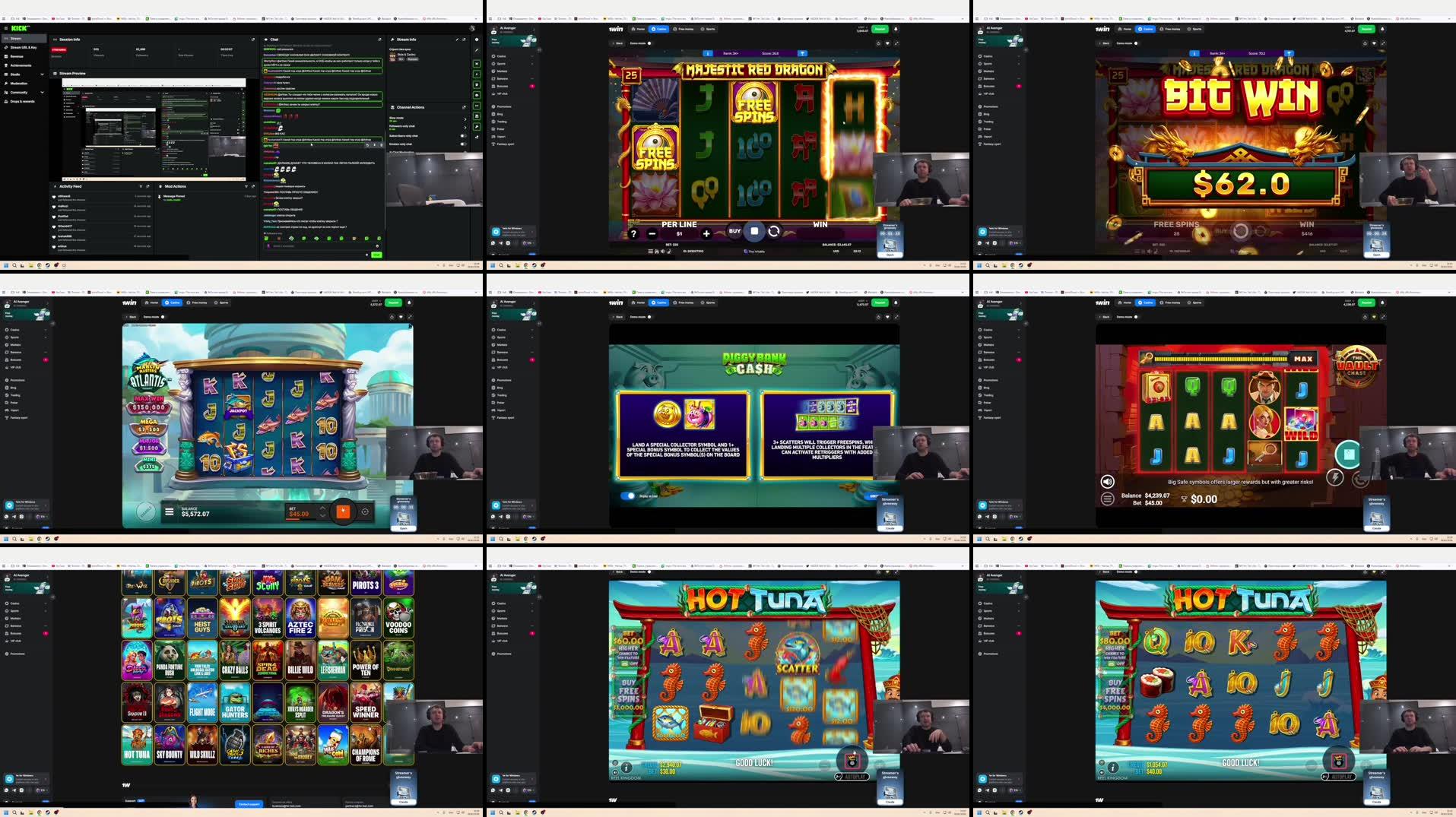Click the orange spin button in Atlantis slot
This screenshot has height=817, width=1456.
[x=343, y=511]
